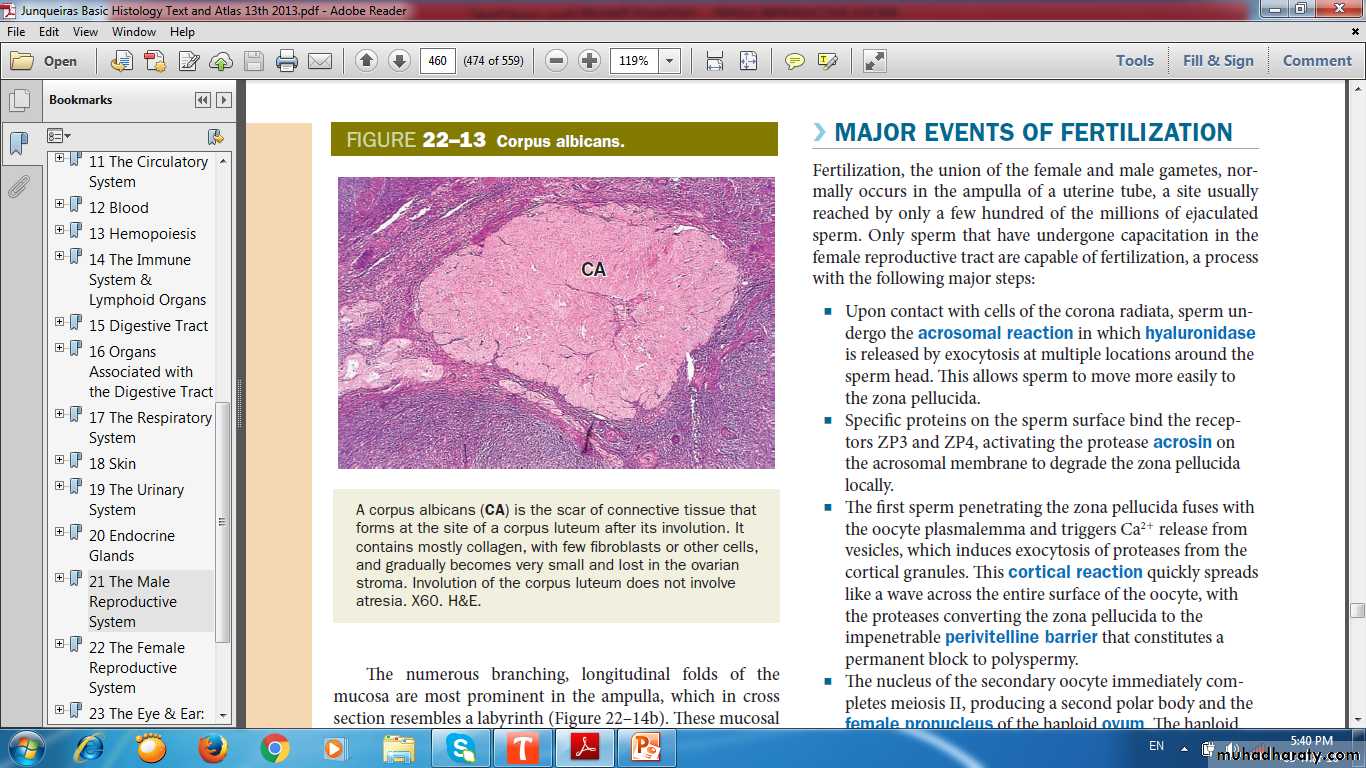
Task: Toggle the Page Thumbnails panel
Action: (x=19, y=100)
